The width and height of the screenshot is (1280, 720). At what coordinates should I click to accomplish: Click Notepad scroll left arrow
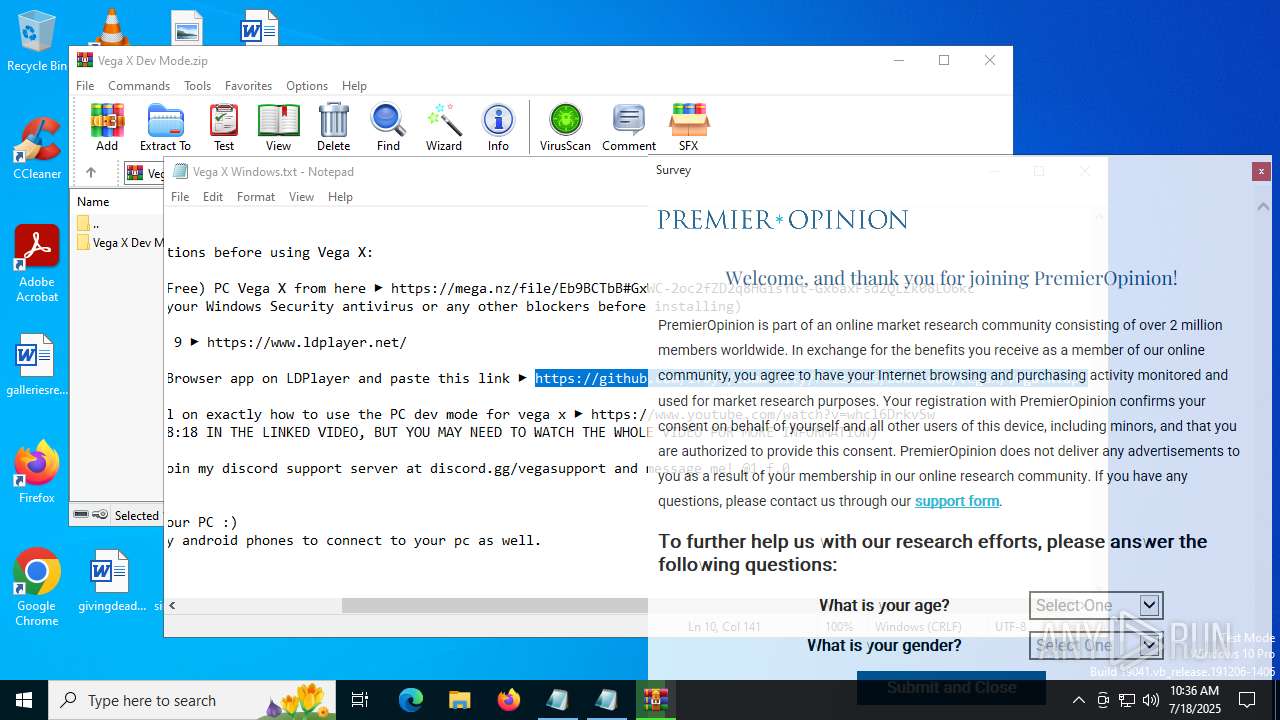pyautogui.click(x=172, y=605)
